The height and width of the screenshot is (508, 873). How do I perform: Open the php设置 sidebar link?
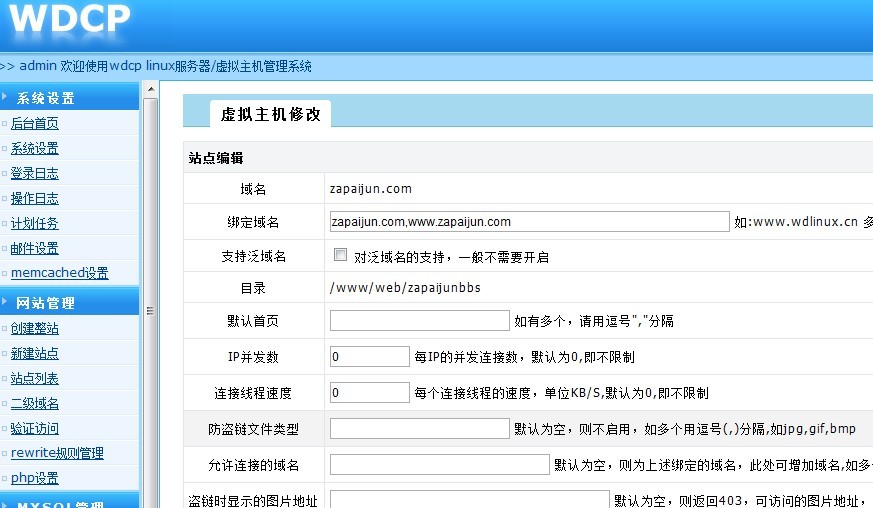35,479
